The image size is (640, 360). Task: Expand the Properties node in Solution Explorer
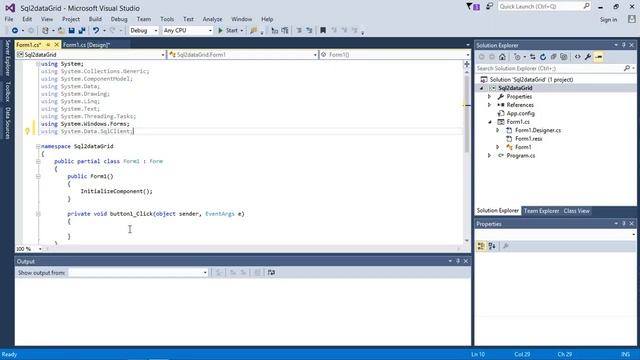click(489, 97)
